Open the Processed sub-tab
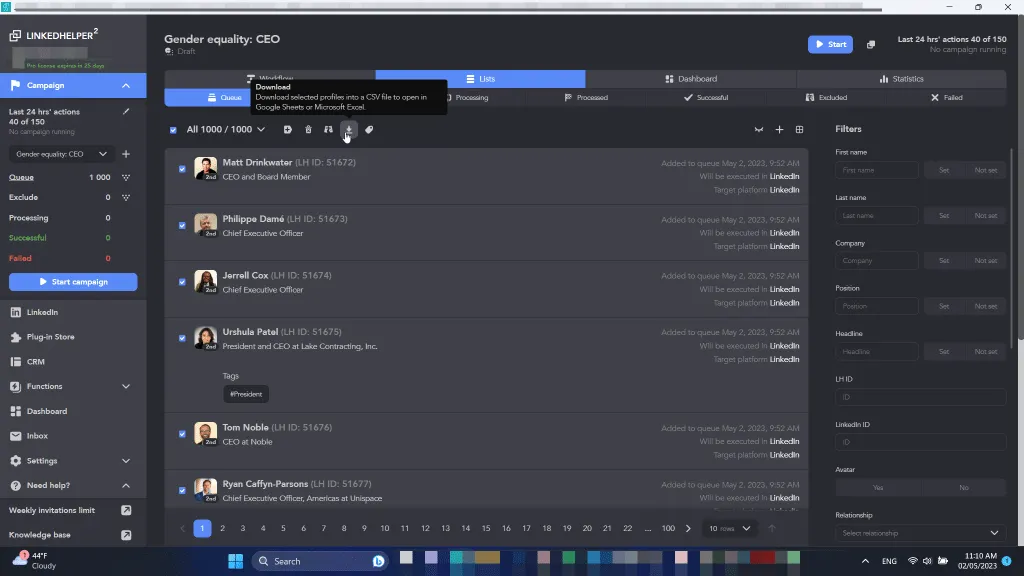Screen dimensions: 1024x576 click(x=586, y=97)
